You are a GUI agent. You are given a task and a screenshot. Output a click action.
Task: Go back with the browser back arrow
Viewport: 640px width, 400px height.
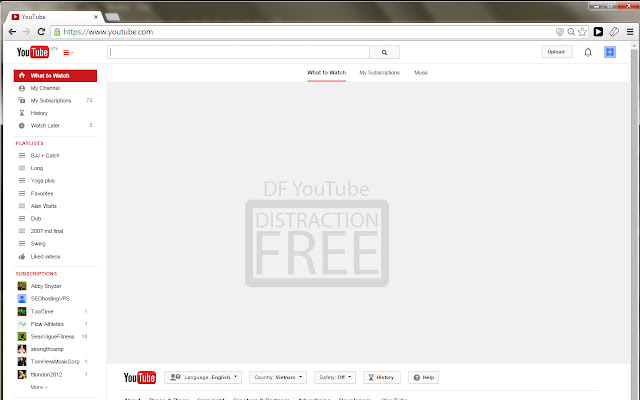point(12,32)
